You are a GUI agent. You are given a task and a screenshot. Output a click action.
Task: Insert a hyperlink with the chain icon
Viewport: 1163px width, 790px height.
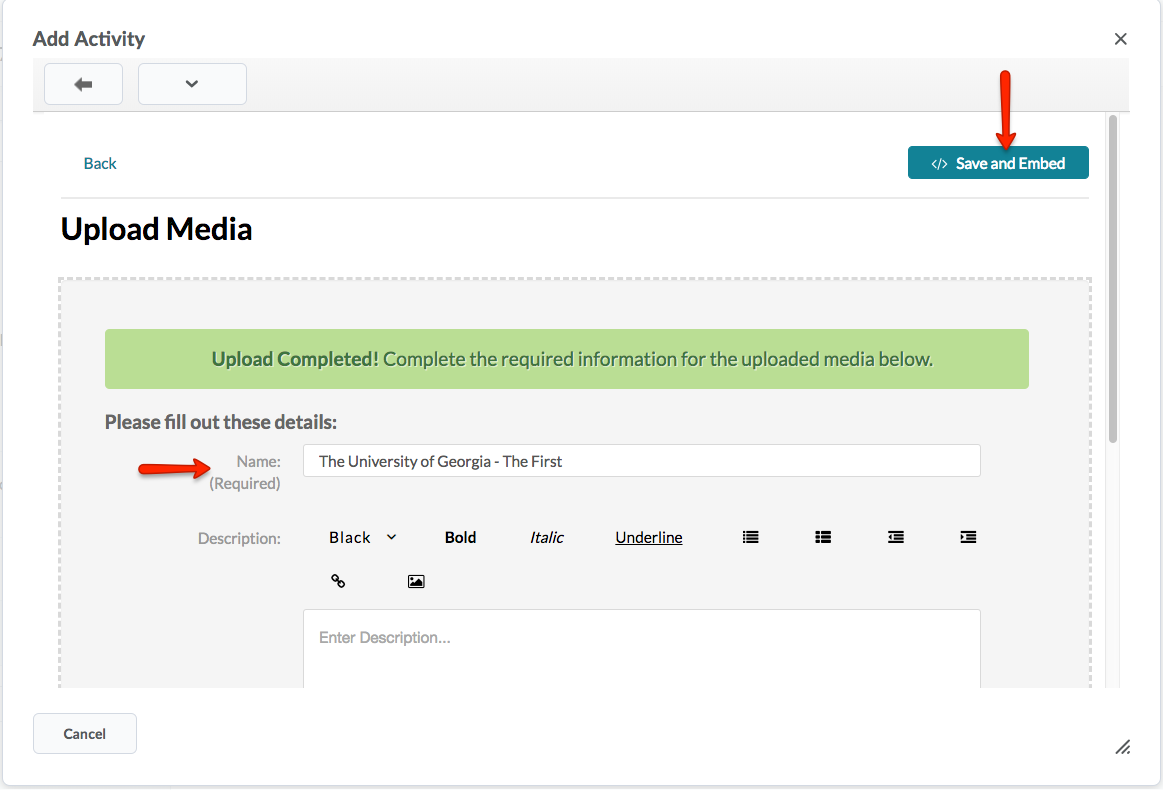point(338,581)
